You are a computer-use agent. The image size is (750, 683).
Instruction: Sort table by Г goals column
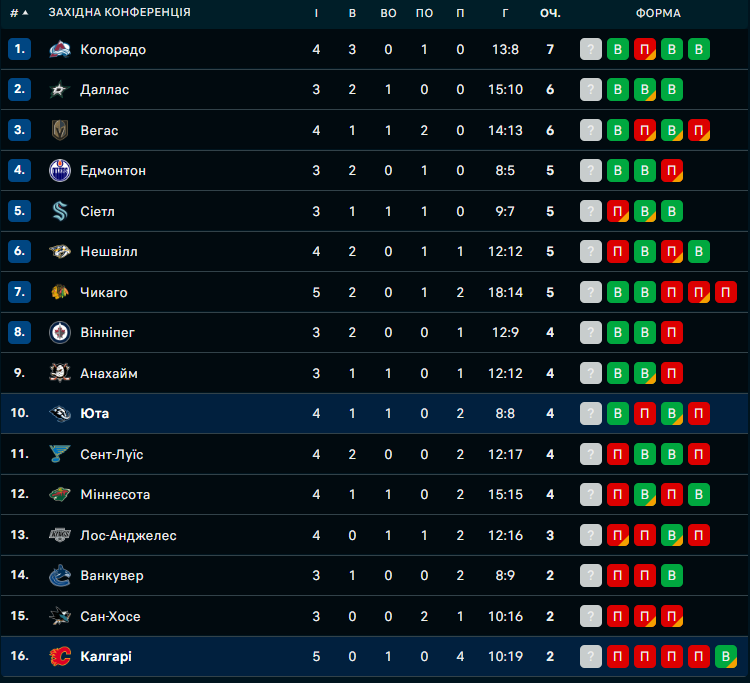coord(505,13)
